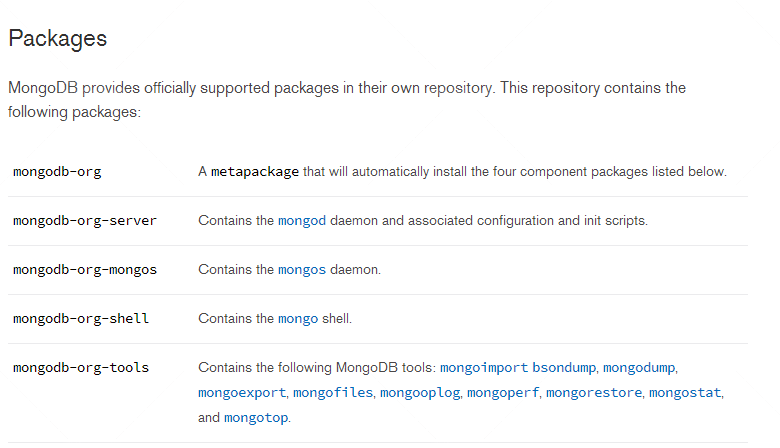Open the mongoimport tool link
The image size is (780, 448).
(484, 368)
